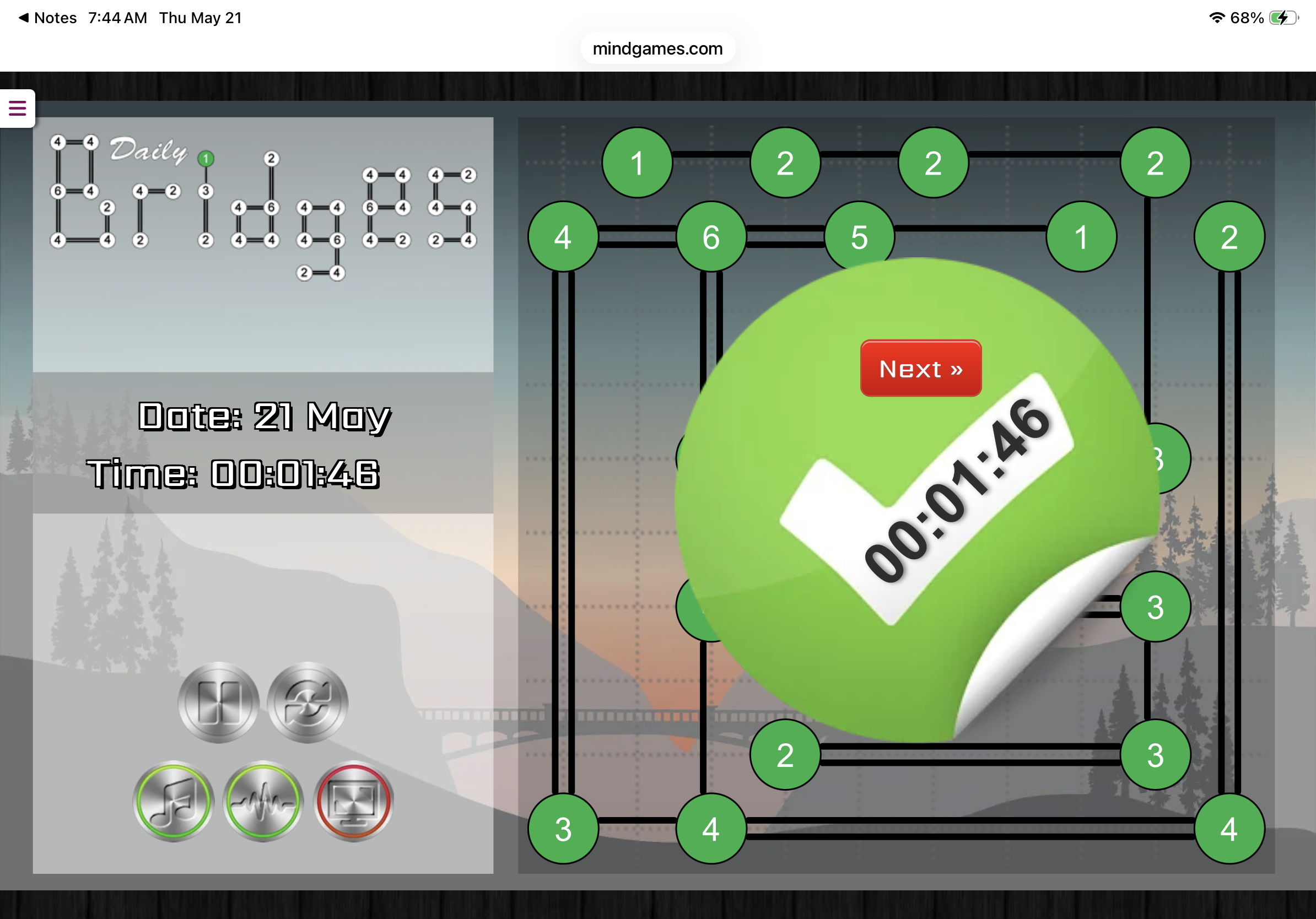
Task: Select the island 3 right of the lower island 2
Action: tap(1156, 755)
